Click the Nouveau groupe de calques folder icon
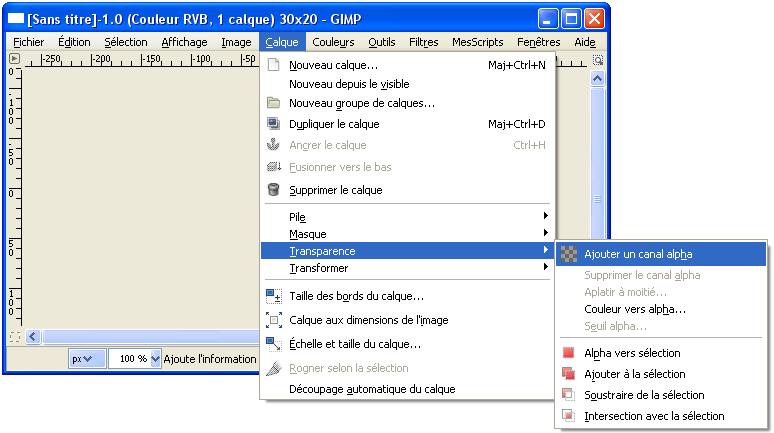Screen dimensions: 774x433 click(x=273, y=103)
